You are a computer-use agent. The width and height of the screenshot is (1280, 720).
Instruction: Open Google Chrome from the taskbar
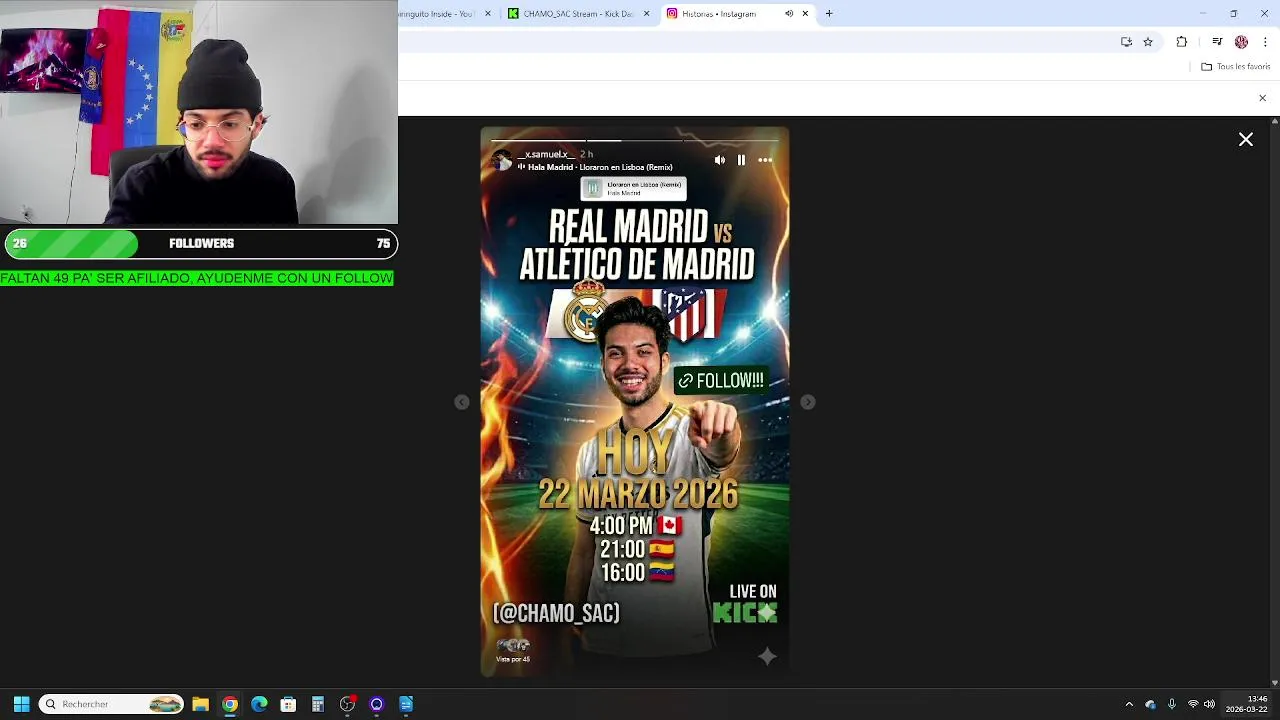tap(230, 704)
